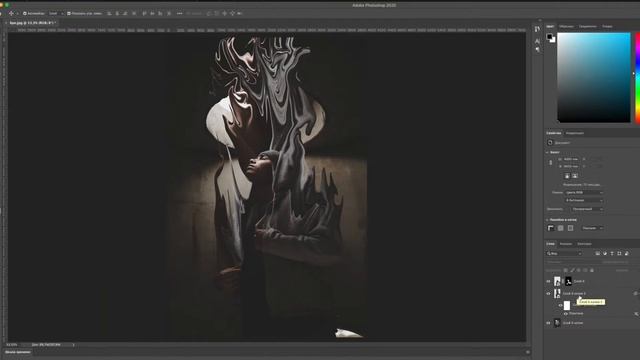Click Align top edges icon
This screenshot has height=360, width=640.
[x=144, y=13]
